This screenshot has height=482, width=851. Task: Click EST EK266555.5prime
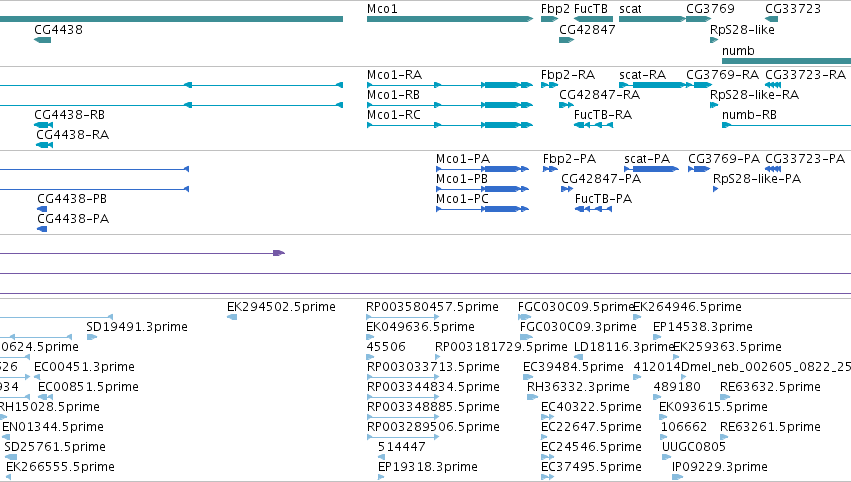60,468
